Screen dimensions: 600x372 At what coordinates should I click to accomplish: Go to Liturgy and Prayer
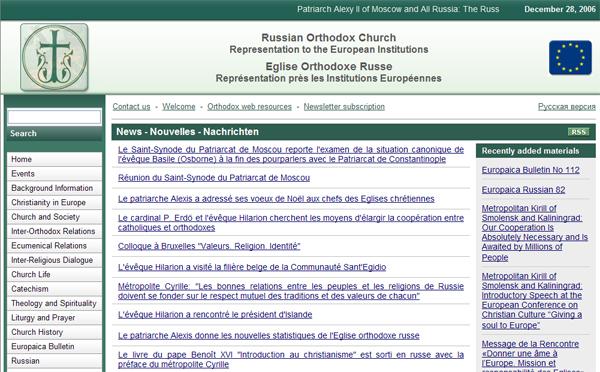(x=54, y=318)
